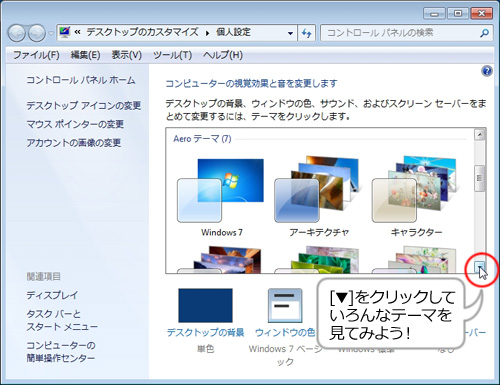Click the Forward navigation arrow button
500x385 pixels.
click(37, 33)
